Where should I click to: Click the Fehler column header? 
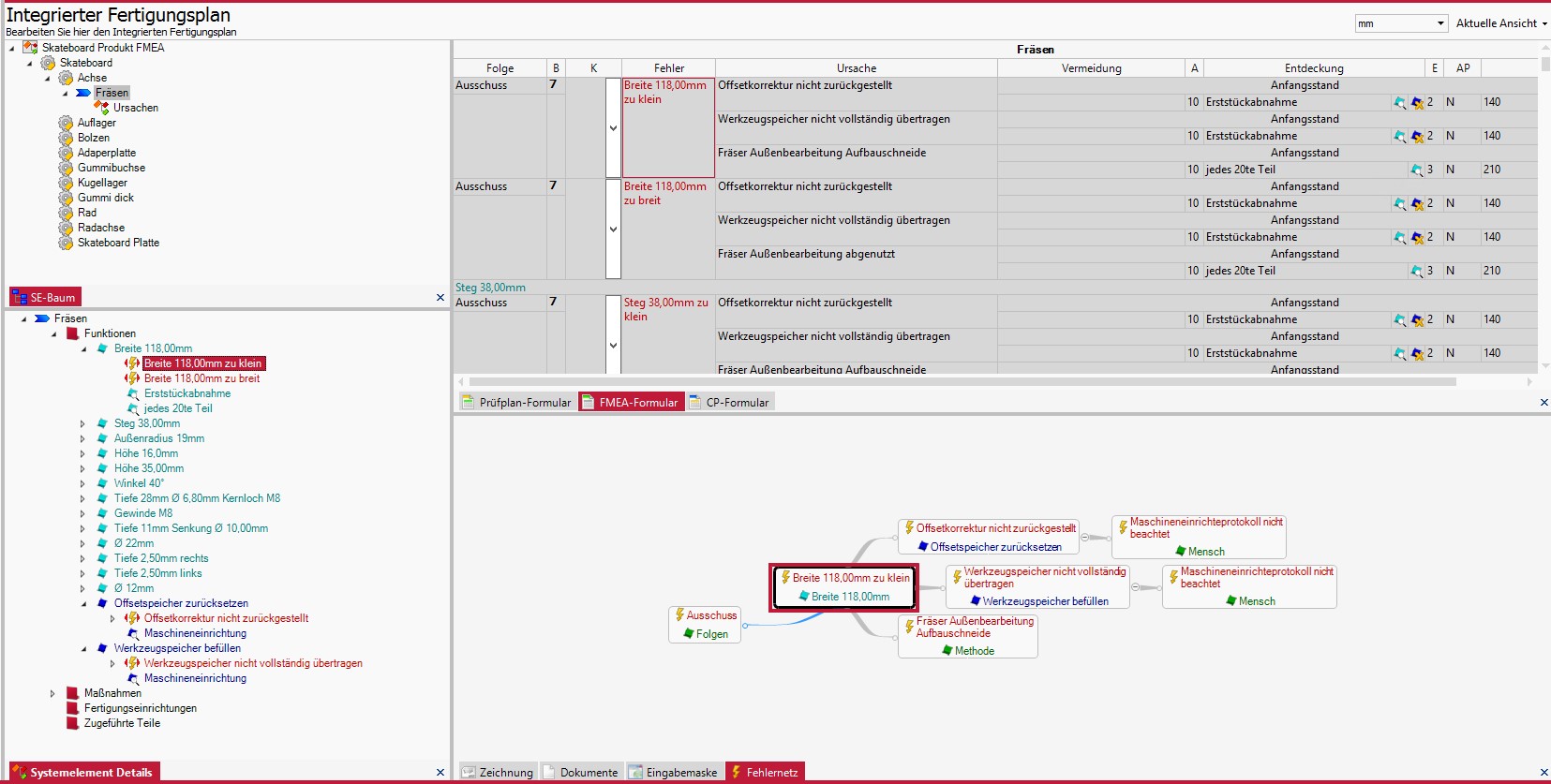[669, 68]
